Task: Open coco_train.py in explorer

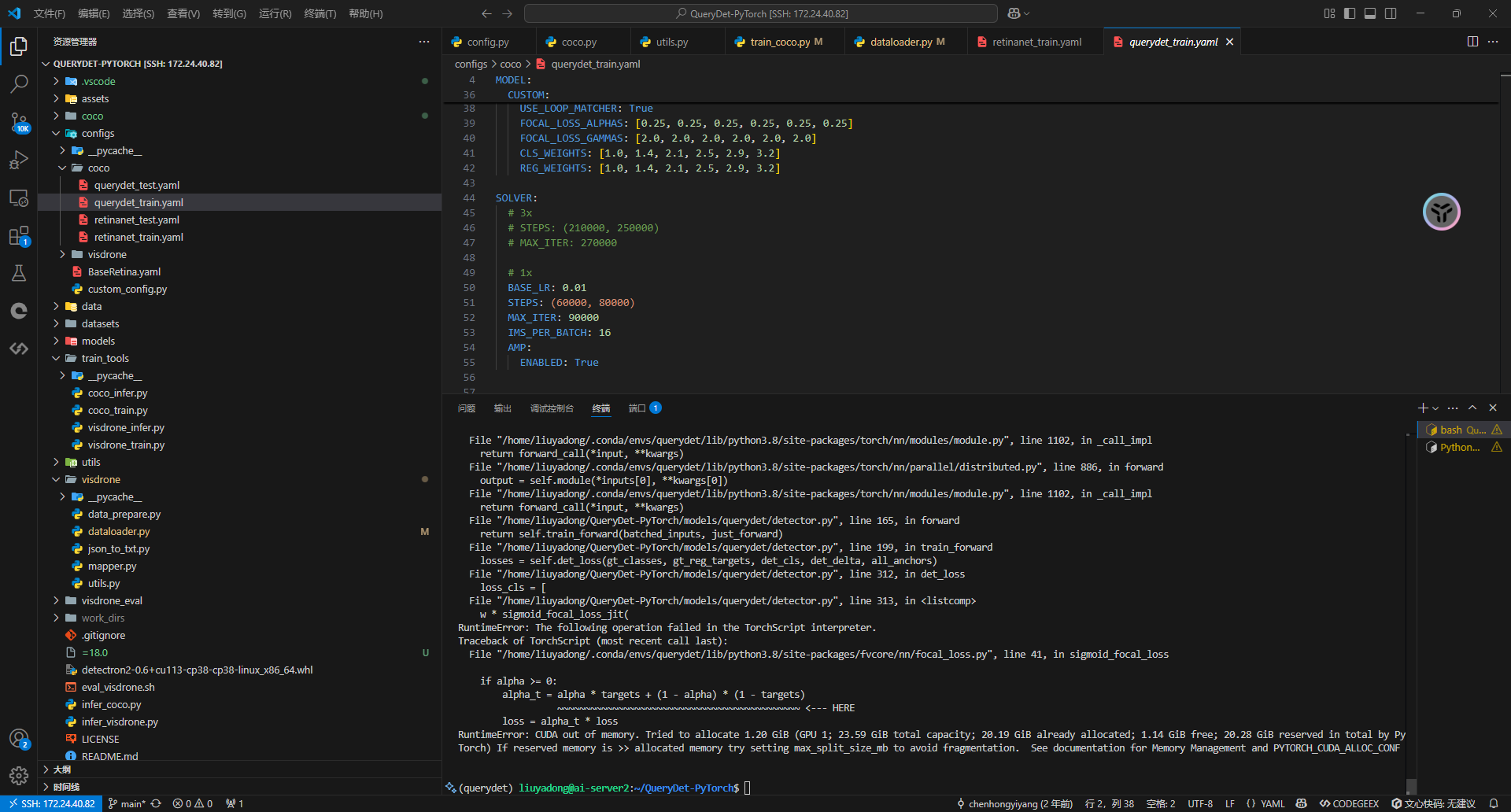Action: pyautogui.click(x=240, y=410)
